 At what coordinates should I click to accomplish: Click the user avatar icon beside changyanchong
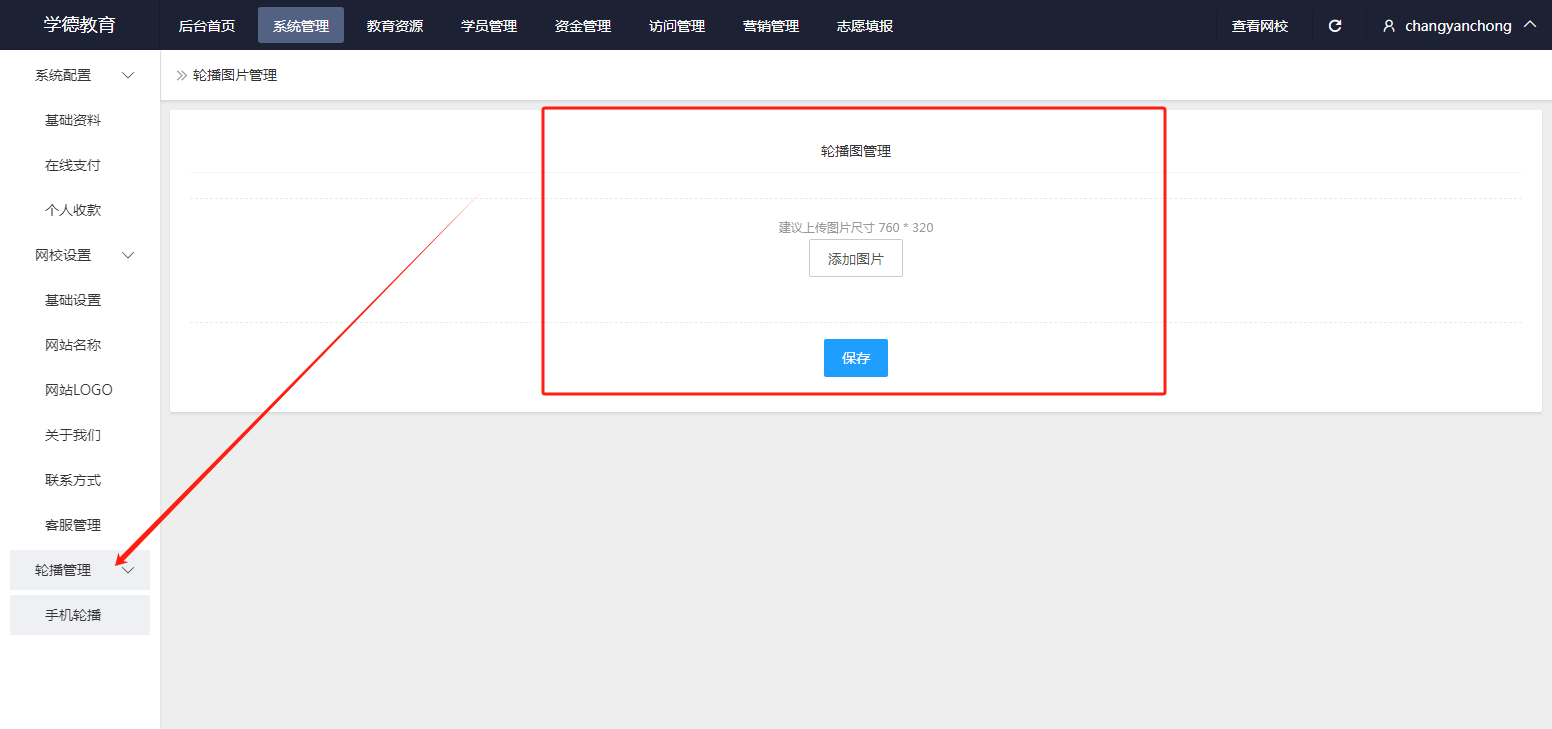point(1389,26)
